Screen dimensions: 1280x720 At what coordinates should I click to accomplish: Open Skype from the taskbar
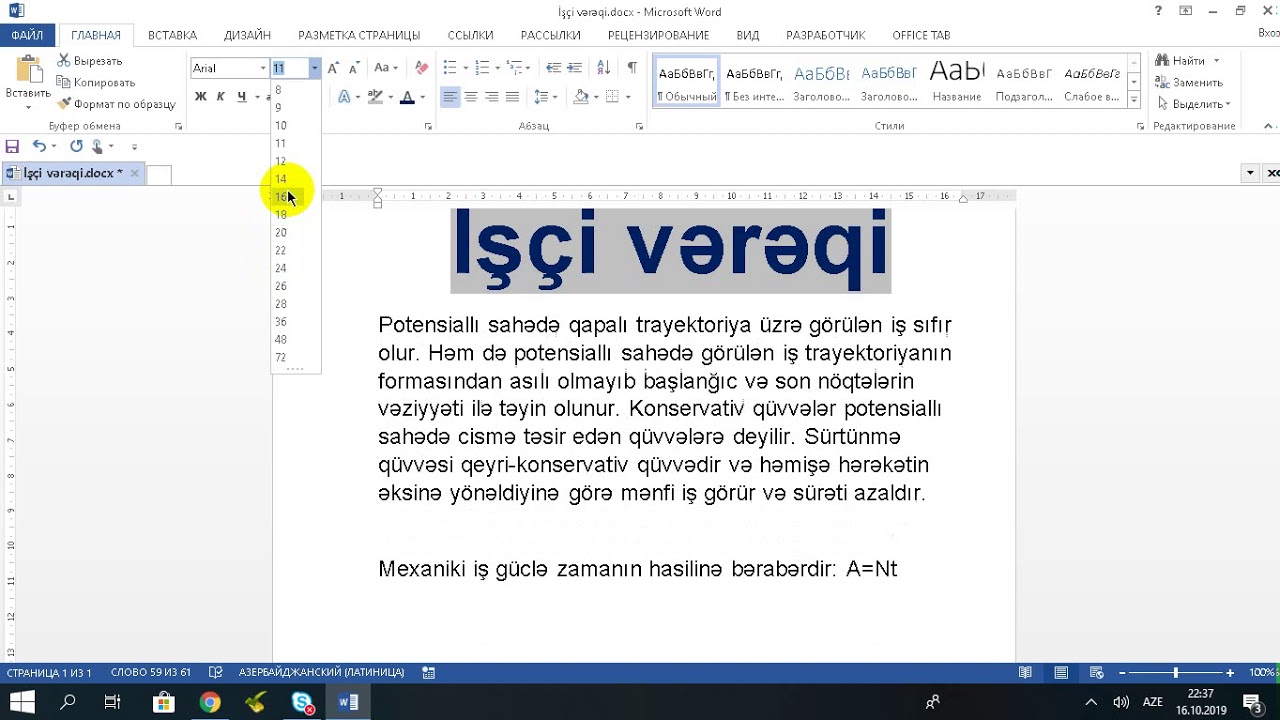(303, 703)
